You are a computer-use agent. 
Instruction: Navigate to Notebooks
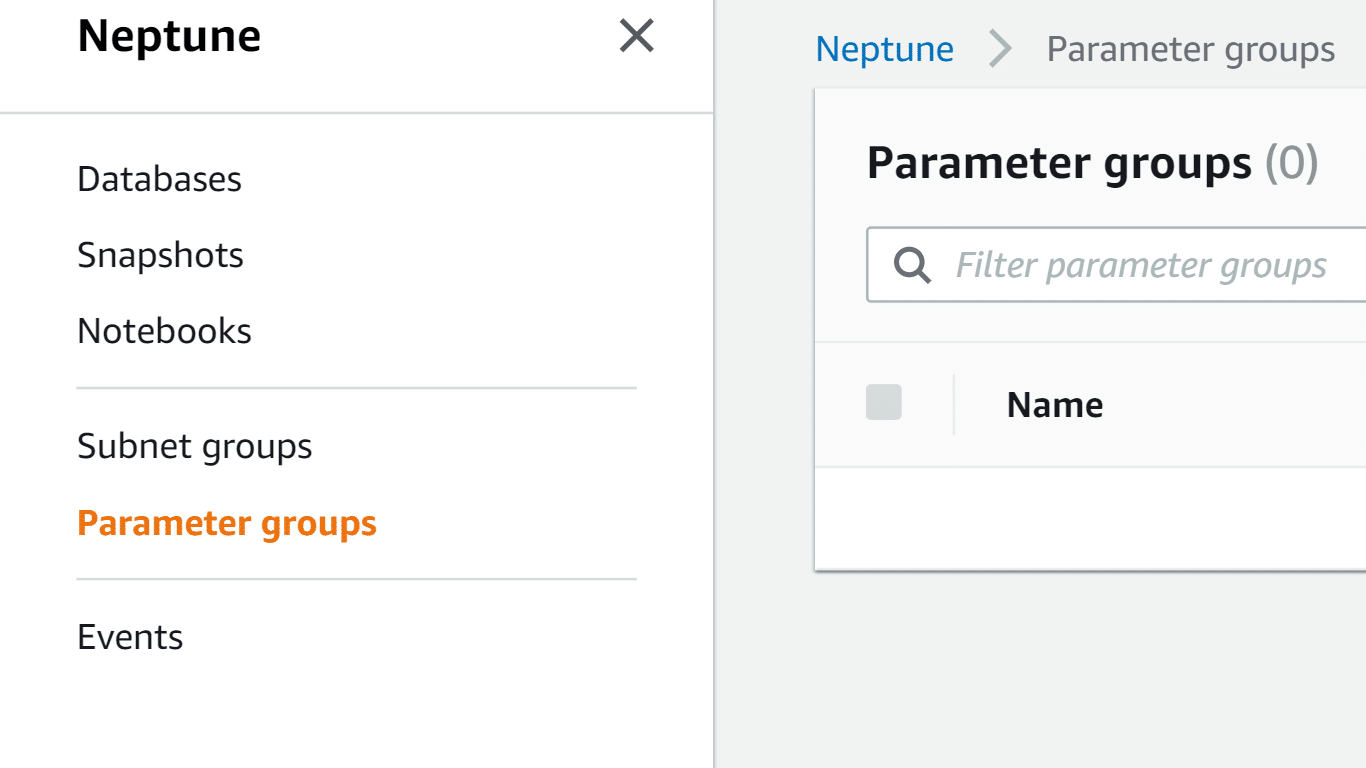click(x=163, y=331)
